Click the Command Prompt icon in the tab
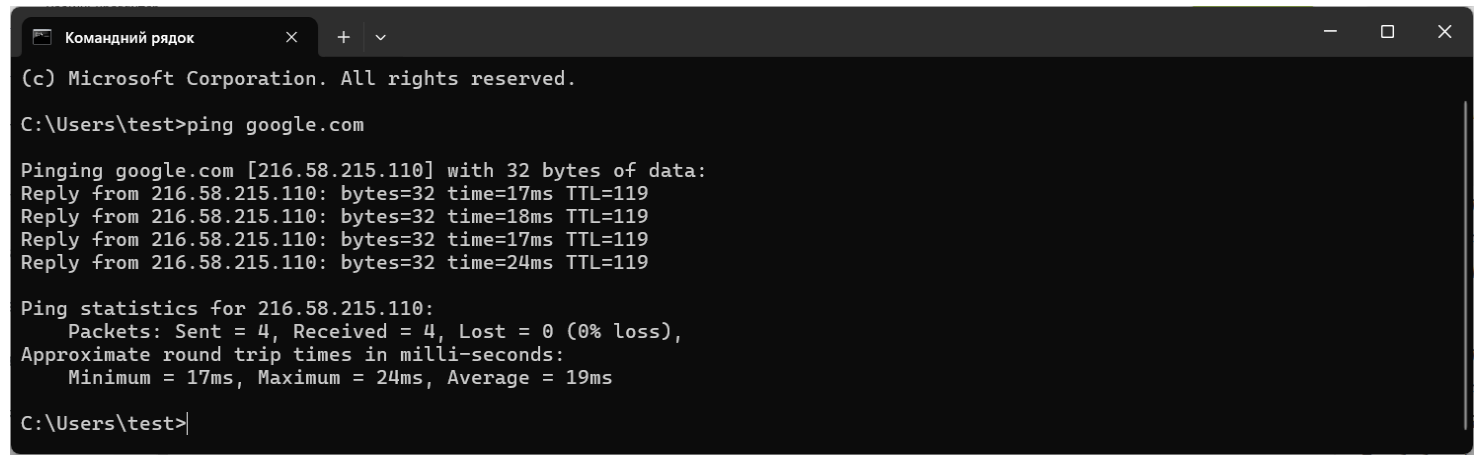1483x460 pixels. click(42, 39)
